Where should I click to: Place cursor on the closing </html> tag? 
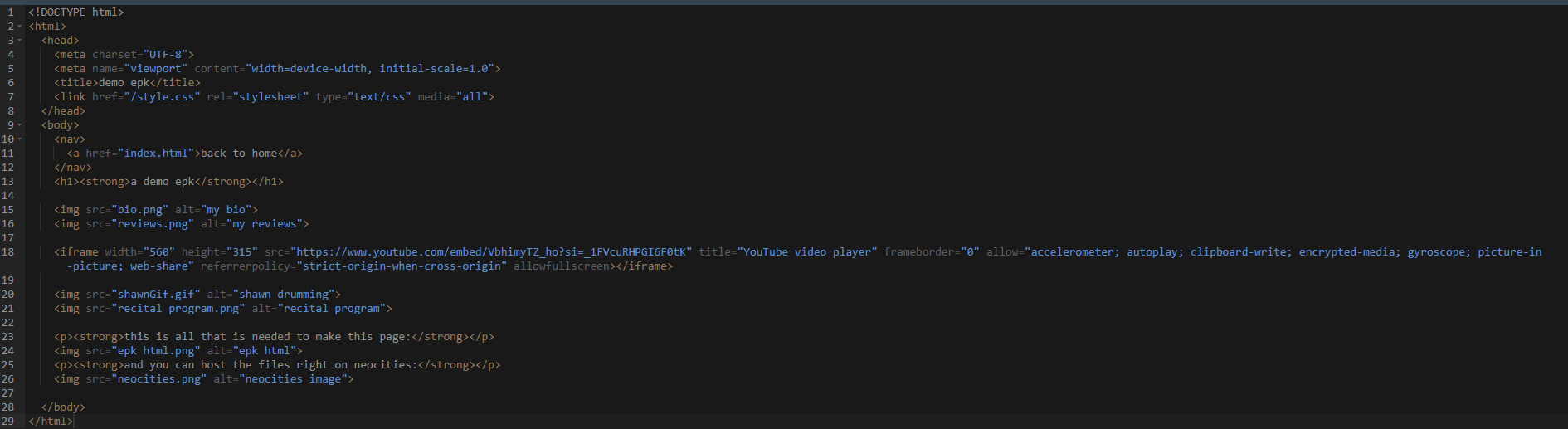[x=51, y=422]
